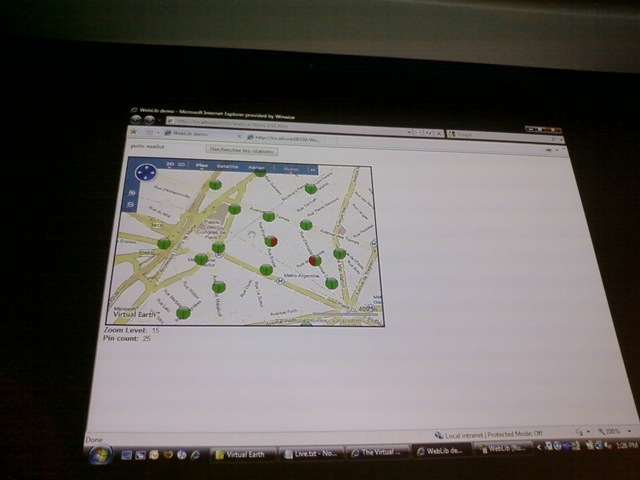Zoom out with the map minus icon
640x480 pixels.
pos(131,204)
